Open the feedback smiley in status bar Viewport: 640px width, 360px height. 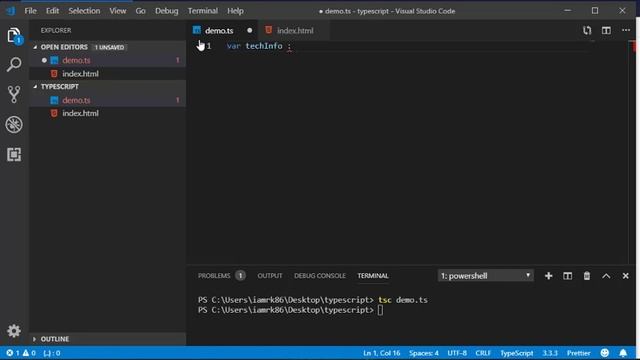[x=605, y=353]
